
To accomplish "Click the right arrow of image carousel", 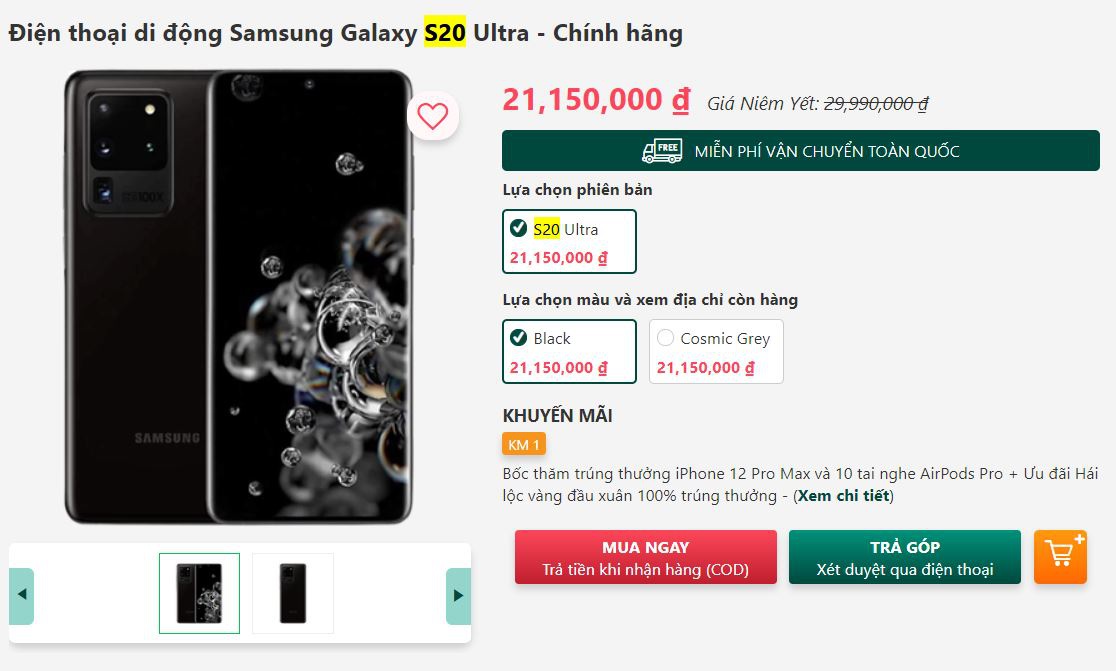I will 458,593.
